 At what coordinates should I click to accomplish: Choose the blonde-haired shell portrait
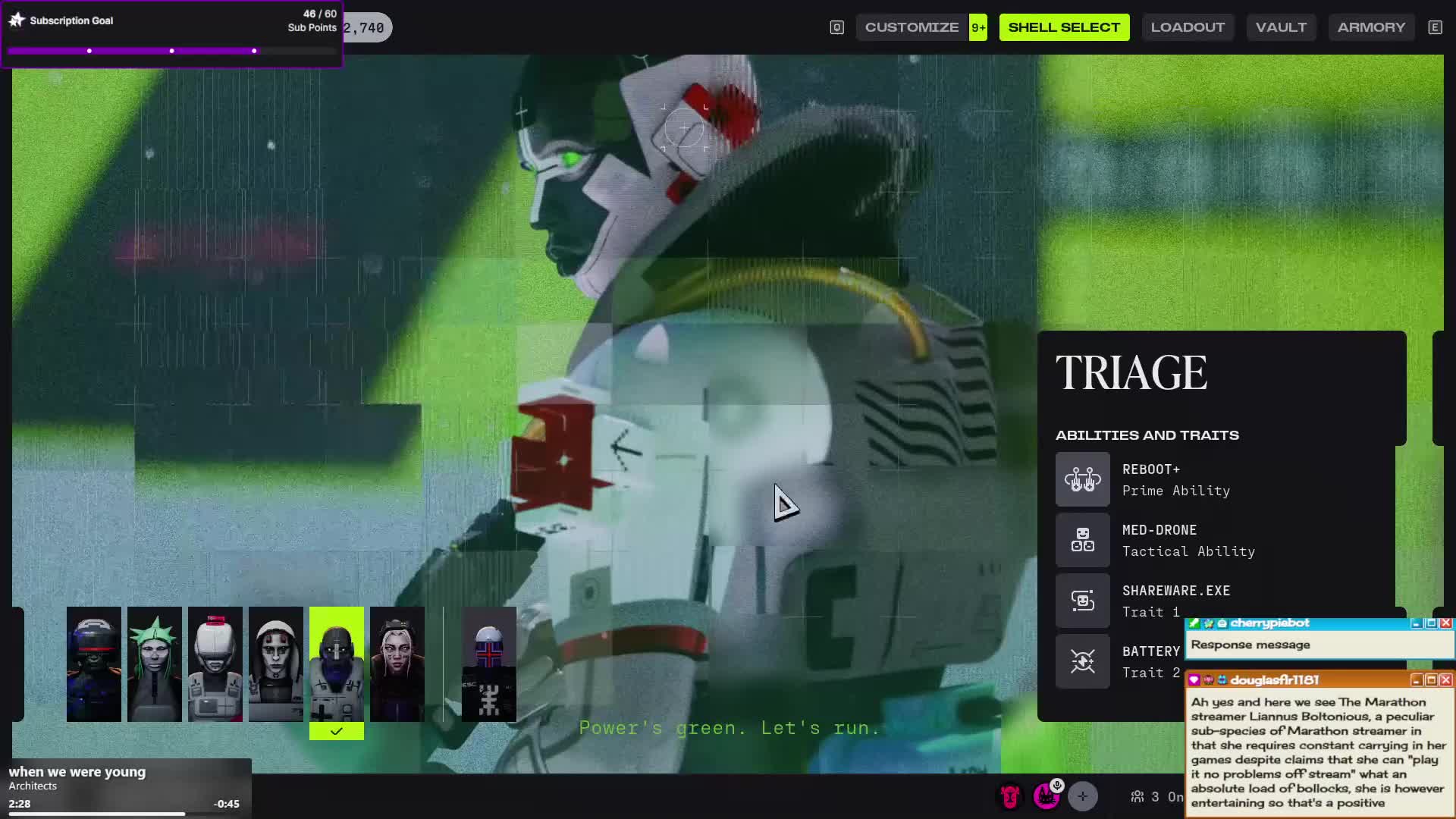pos(397,664)
